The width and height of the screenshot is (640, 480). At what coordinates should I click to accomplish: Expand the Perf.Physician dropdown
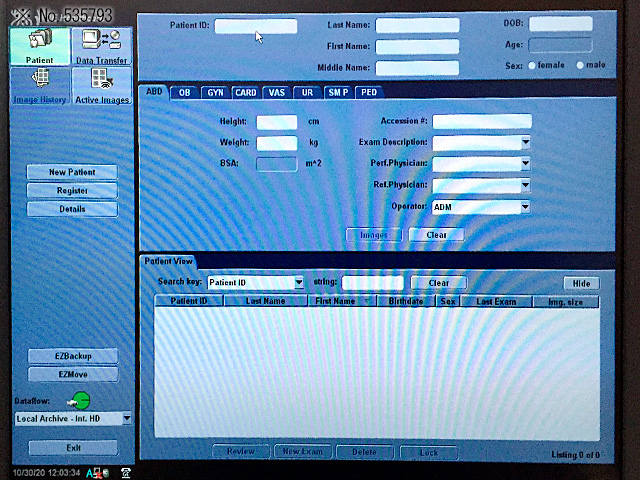point(525,164)
